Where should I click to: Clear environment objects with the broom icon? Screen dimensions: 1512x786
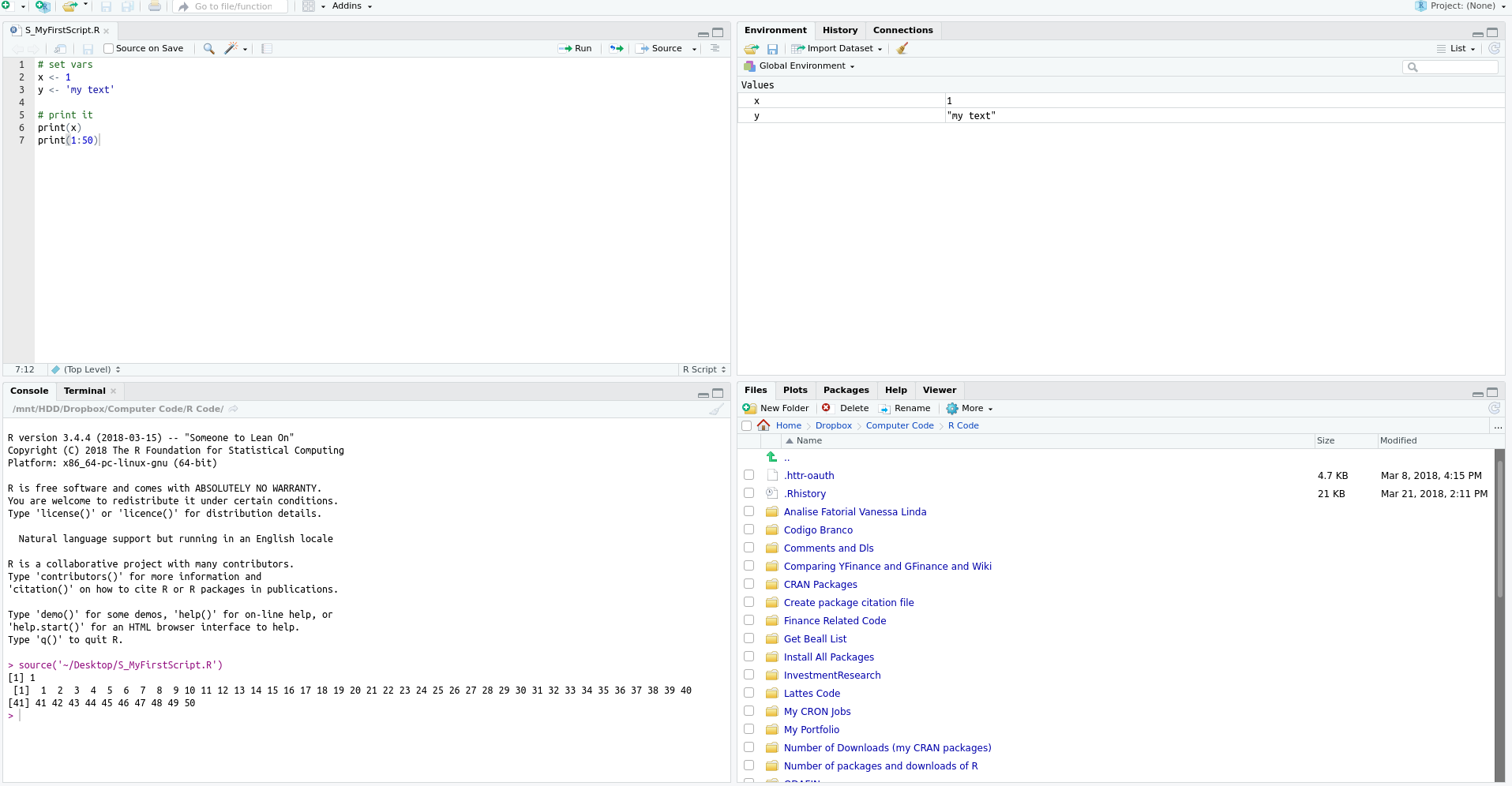[902, 49]
